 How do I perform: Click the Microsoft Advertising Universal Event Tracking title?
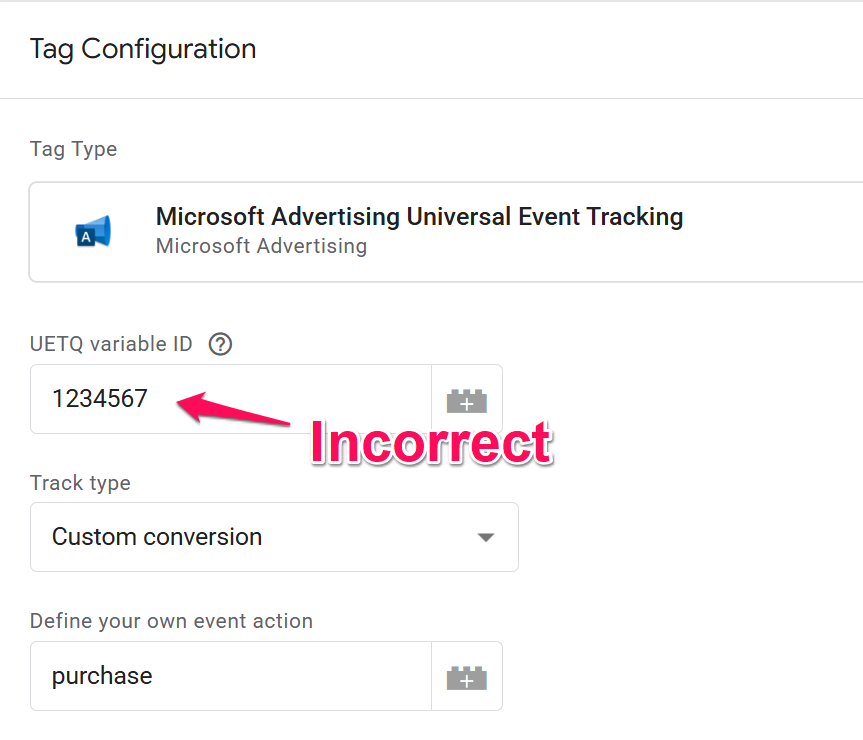[419, 217]
